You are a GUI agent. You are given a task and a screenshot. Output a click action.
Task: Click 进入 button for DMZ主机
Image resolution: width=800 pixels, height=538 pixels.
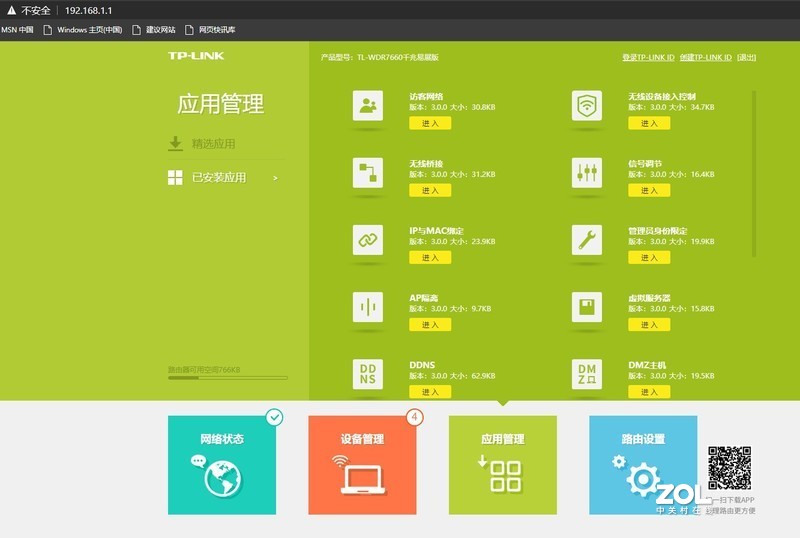click(x=649, y=392)
